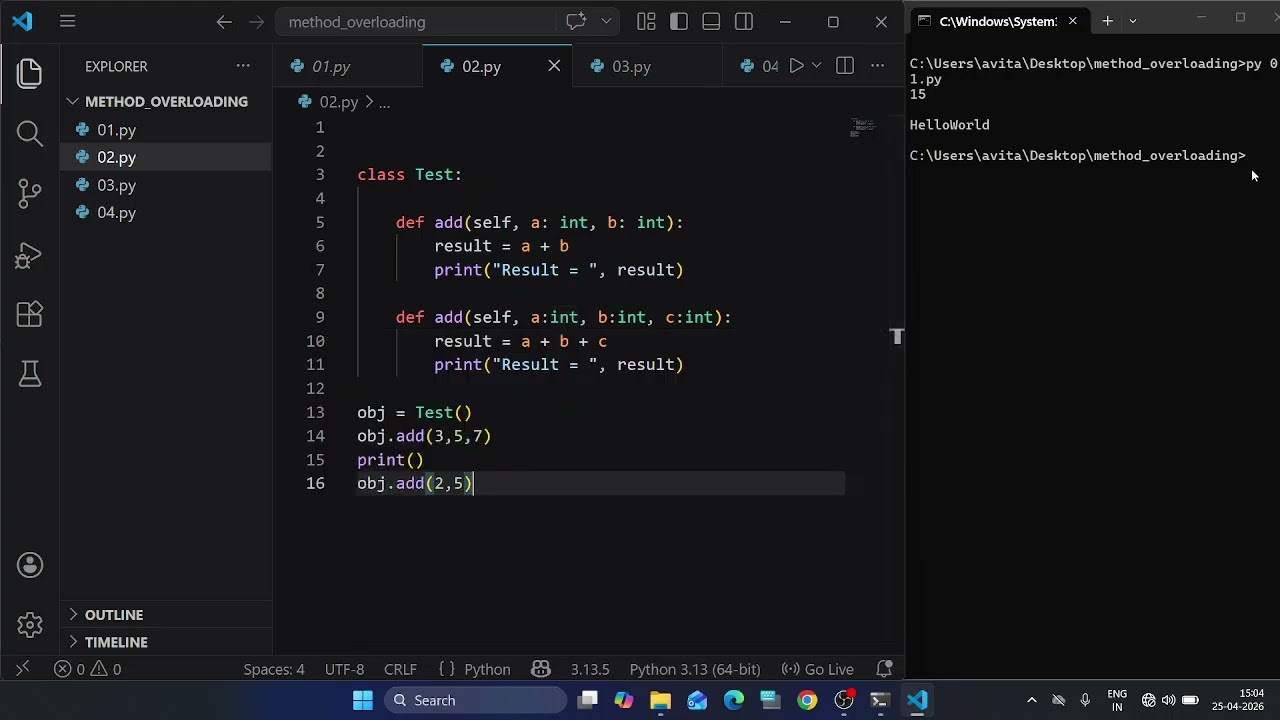Click Go Live in the status bar

[818, 669]
